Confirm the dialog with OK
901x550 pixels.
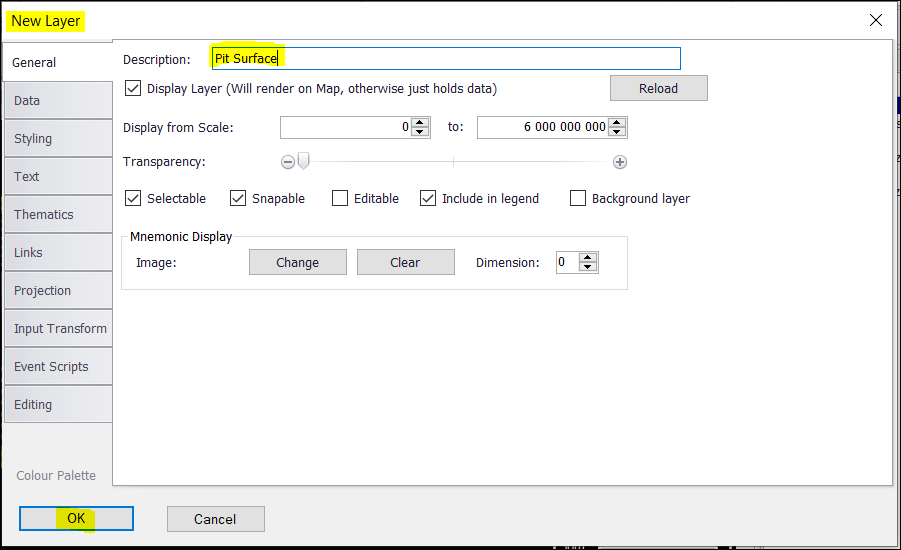(76, 518)
